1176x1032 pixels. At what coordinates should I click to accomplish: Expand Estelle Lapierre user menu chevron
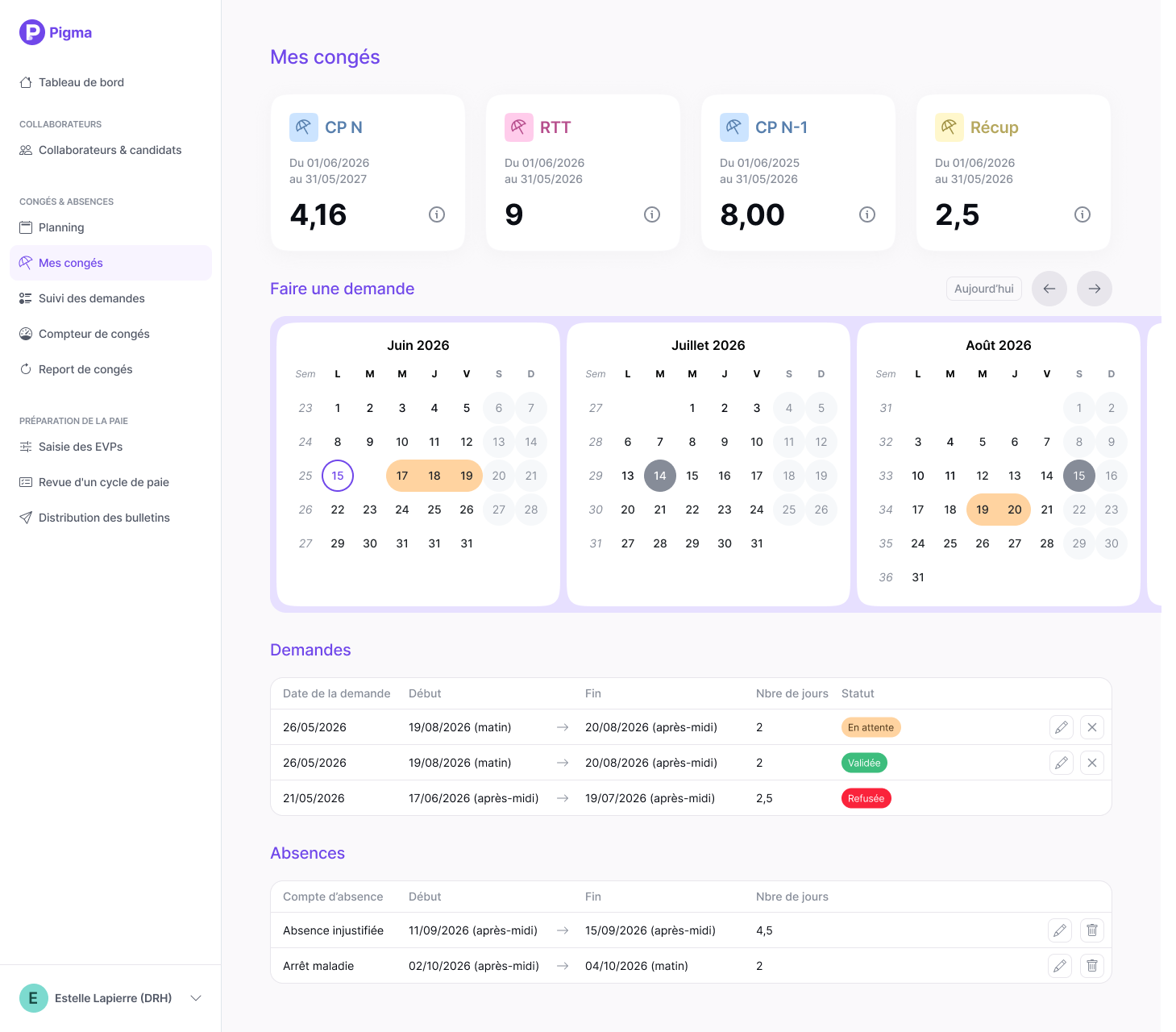[196, 998]
